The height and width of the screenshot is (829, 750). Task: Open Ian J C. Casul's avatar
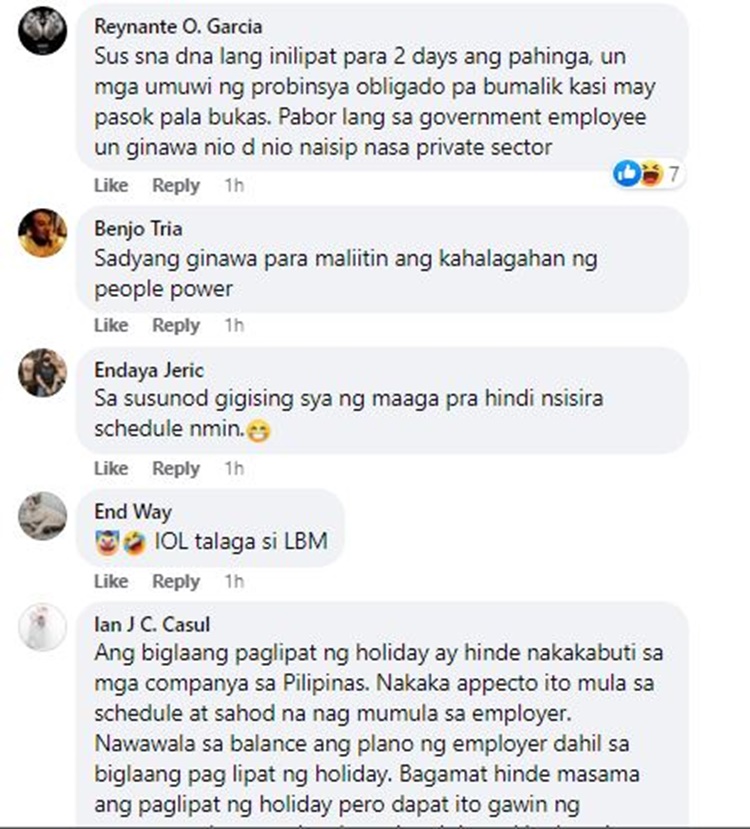(42, 627)
